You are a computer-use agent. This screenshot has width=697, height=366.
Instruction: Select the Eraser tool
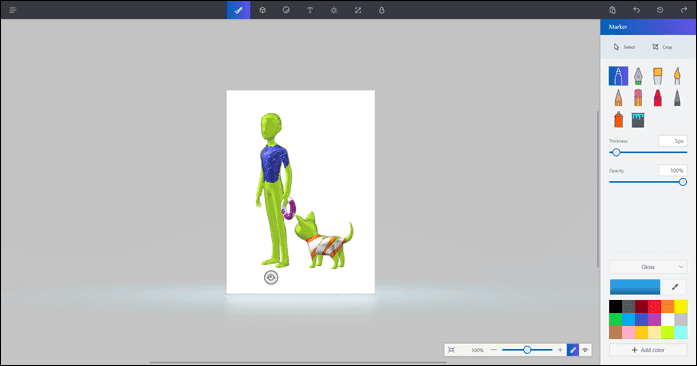click(x=638, y=98)
